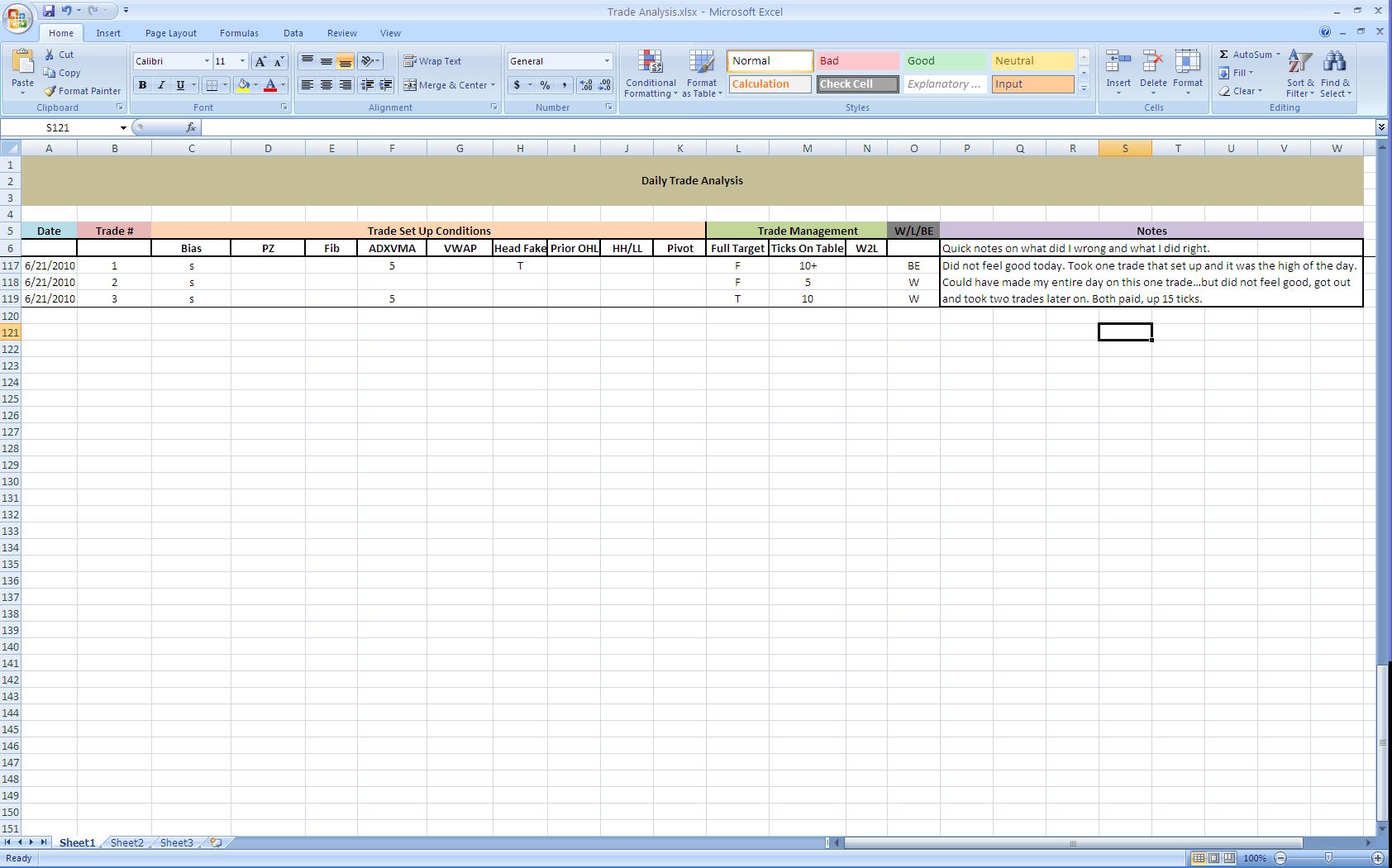This screenshot has height=868, width=1392.
Task: Open the font size dropdown
Action: tap(242, 61)
